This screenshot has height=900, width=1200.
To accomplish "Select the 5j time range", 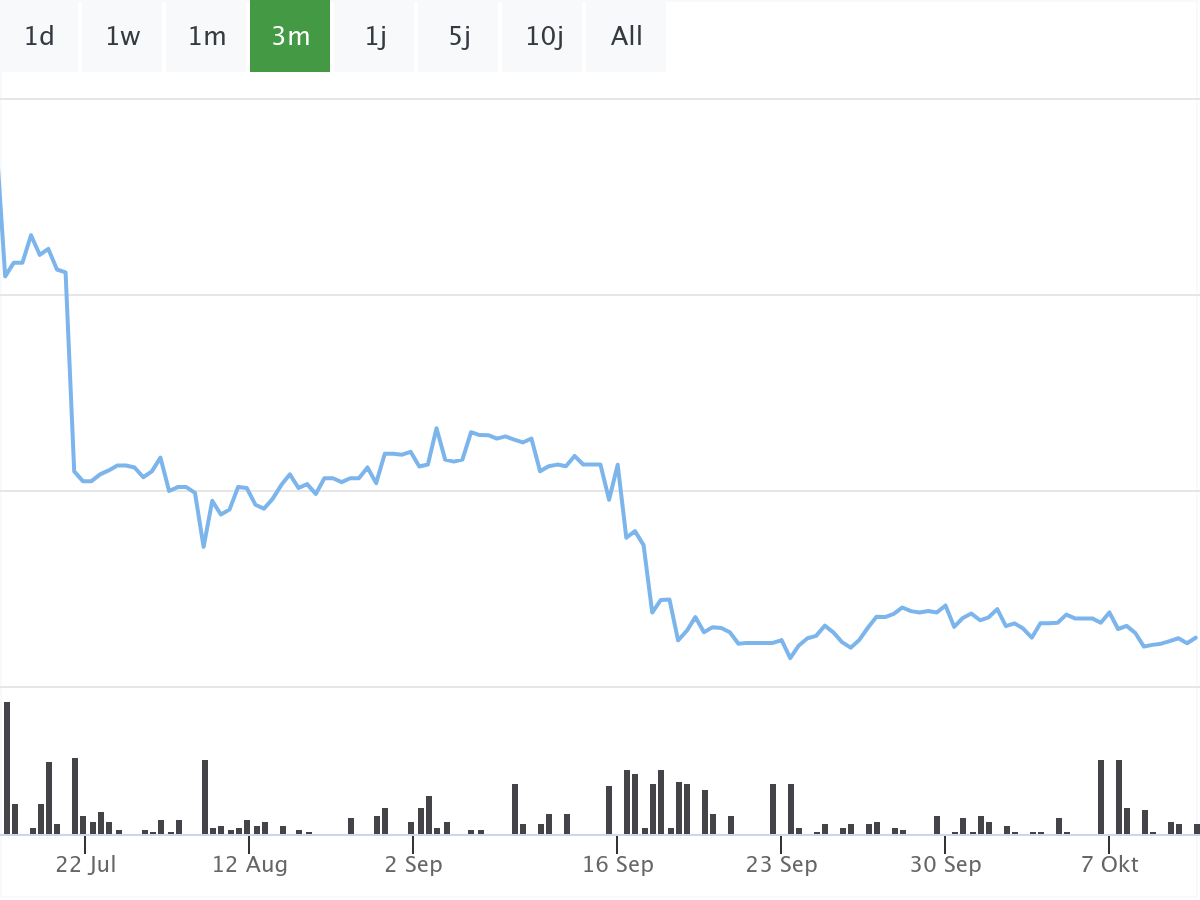I will [459, 37].
